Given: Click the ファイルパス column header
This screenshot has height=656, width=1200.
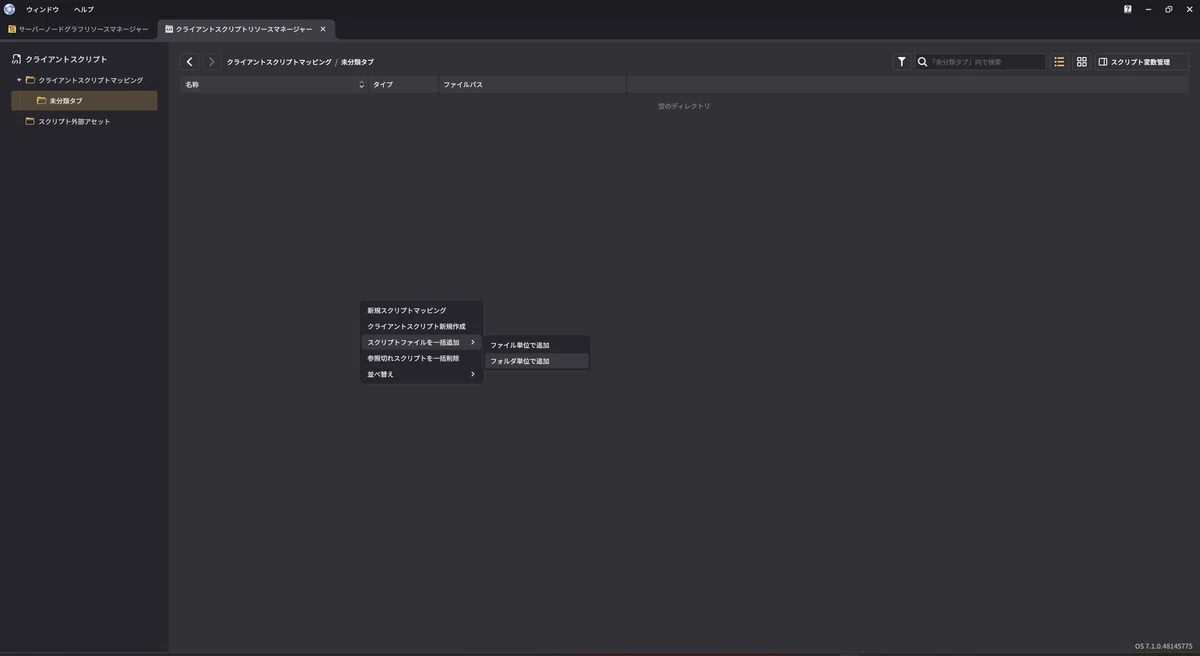Looking at the screenshot, I should (x=533, y=85).
